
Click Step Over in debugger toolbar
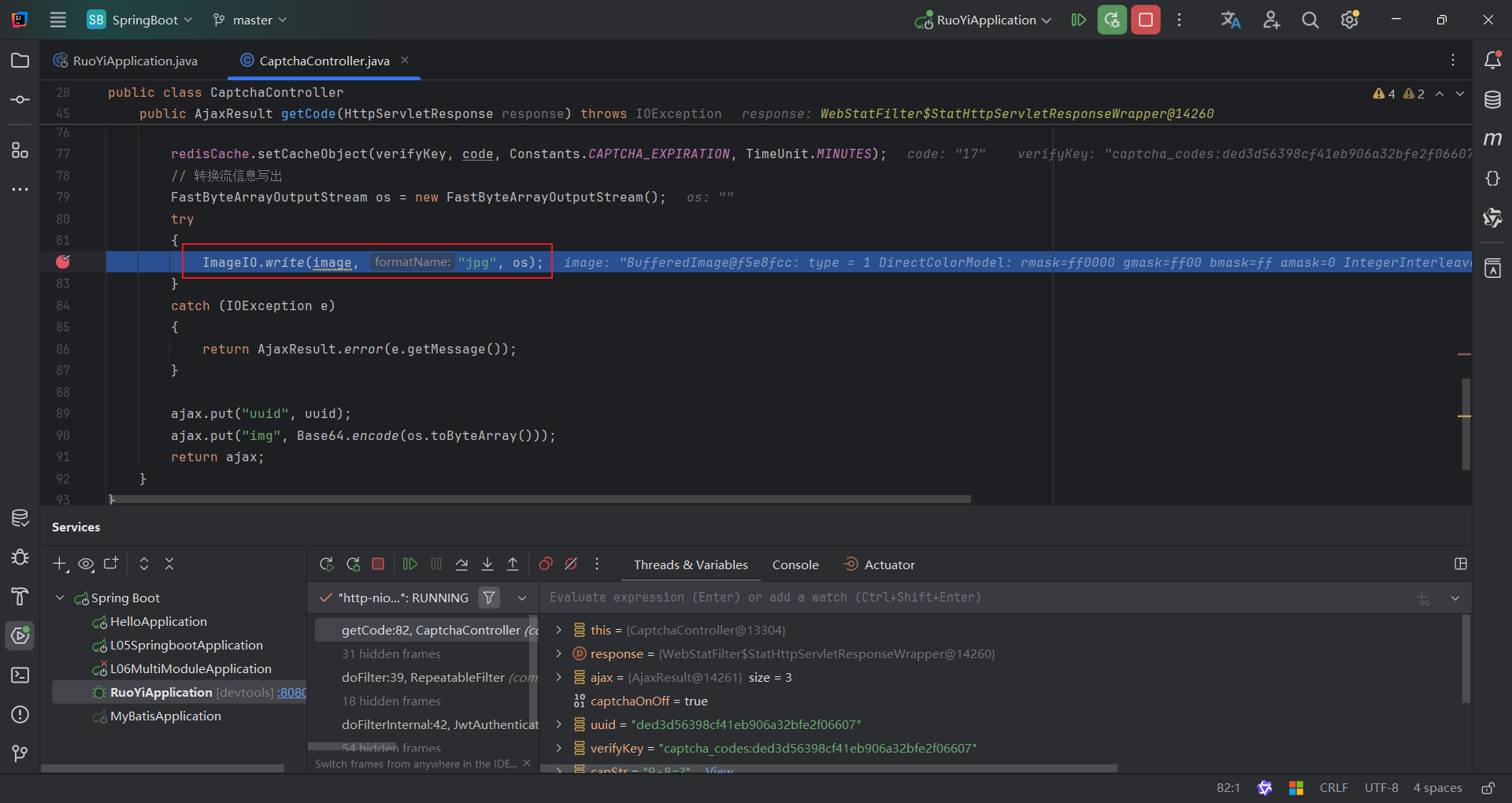click(461, 564)
